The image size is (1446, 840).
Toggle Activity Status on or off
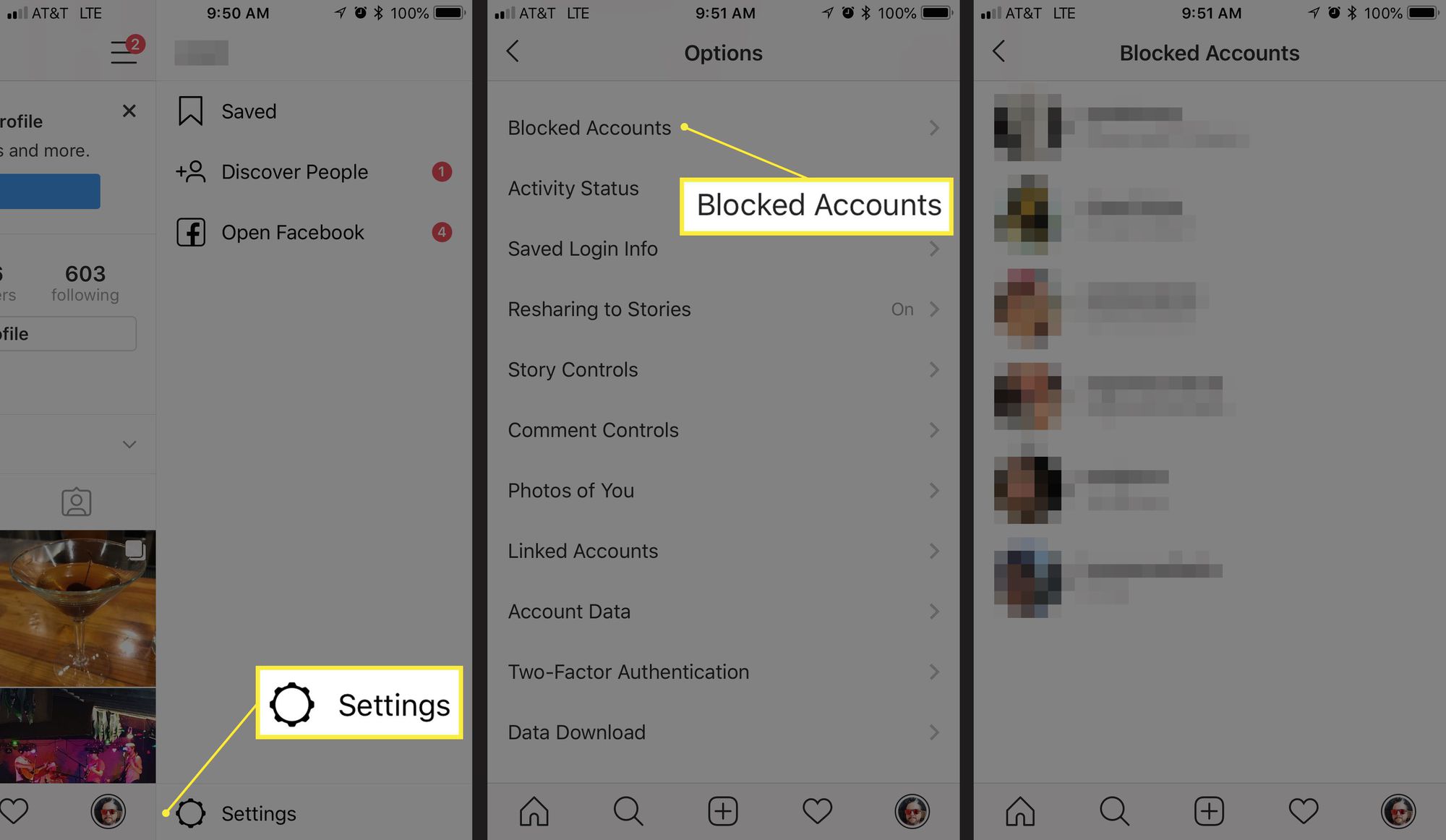point(573,188)
